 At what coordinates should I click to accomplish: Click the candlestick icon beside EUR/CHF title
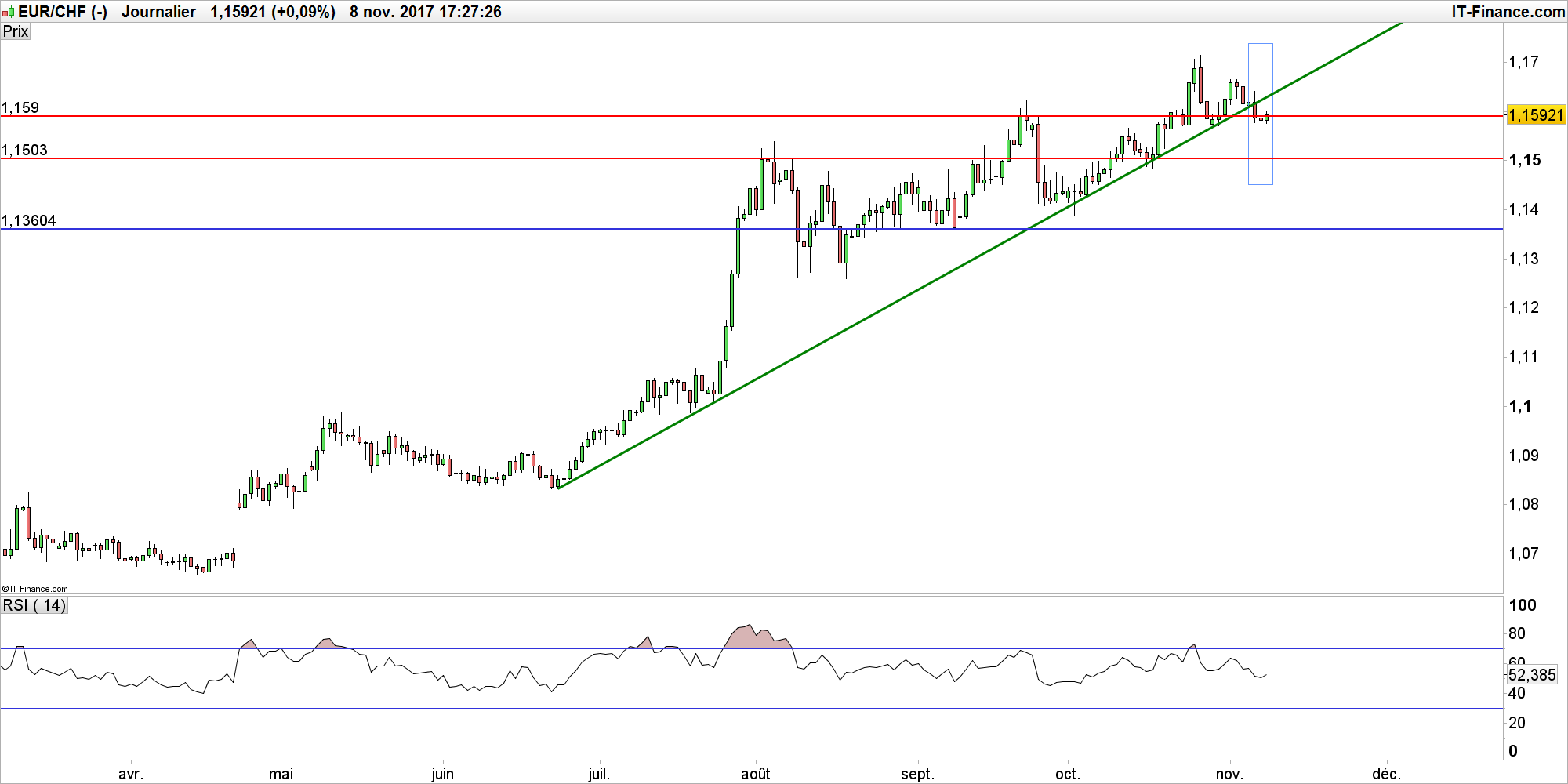pos(8,12)
